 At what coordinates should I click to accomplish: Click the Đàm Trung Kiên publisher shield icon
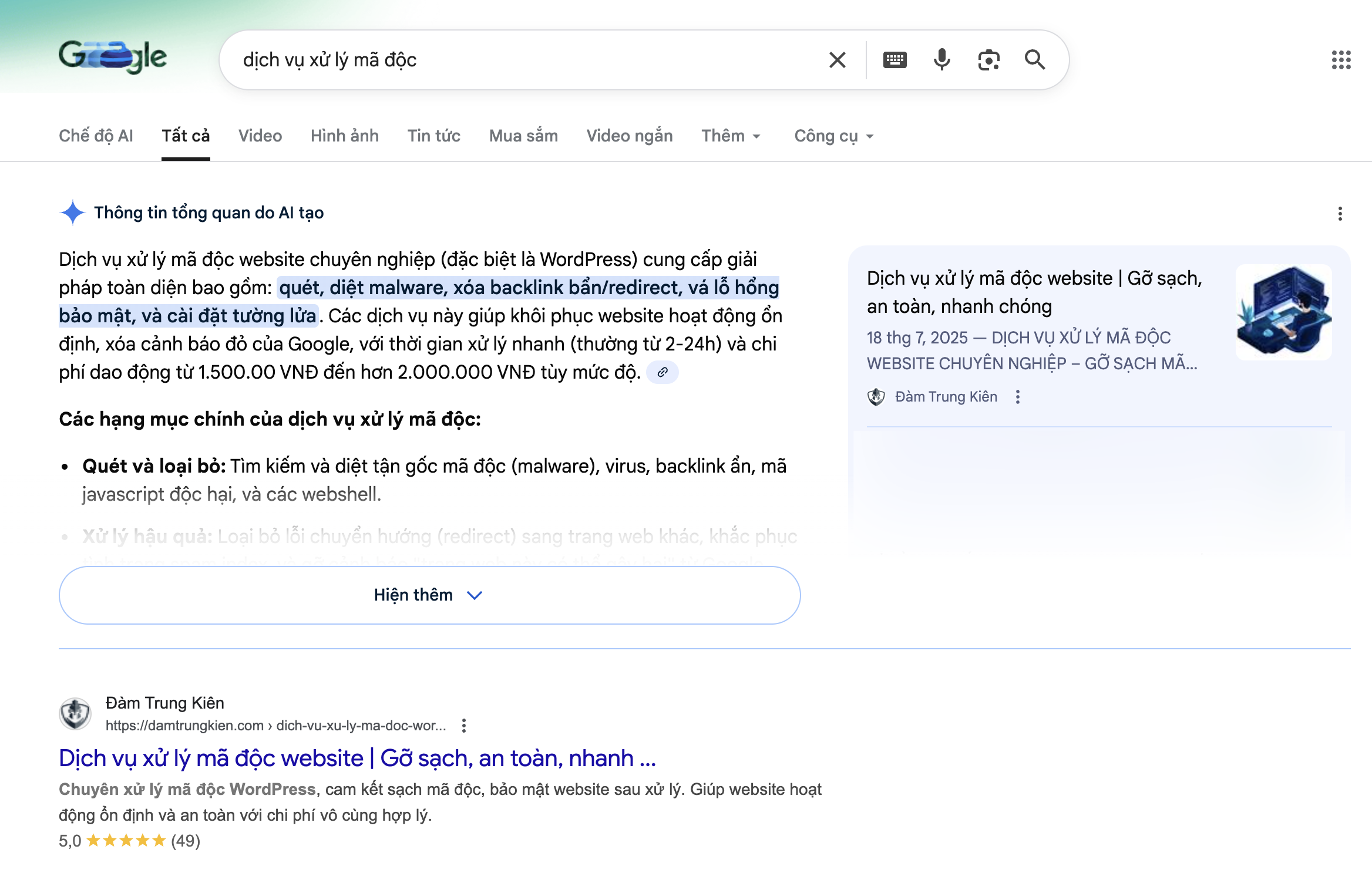(x=876, y=396)
